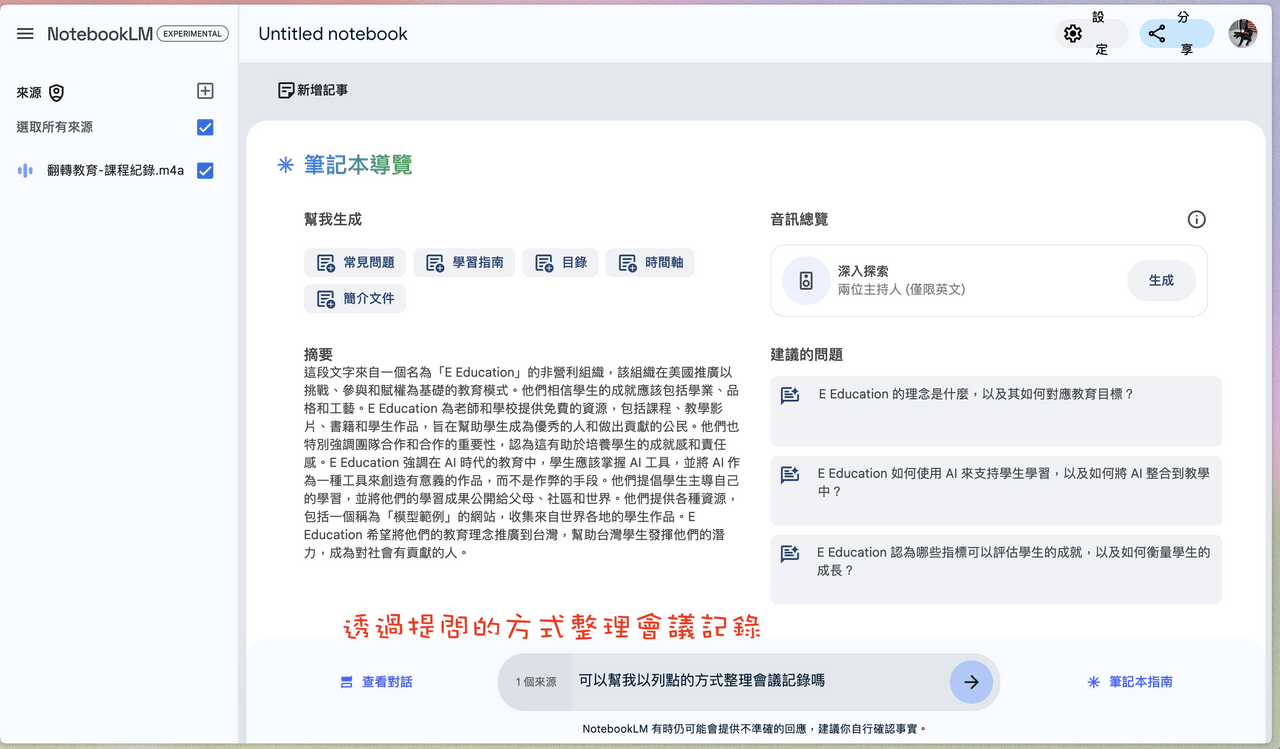Uncheck the 翻轉教育-課程紀錄.m4a source checkbox

click(x=205, y=171)
